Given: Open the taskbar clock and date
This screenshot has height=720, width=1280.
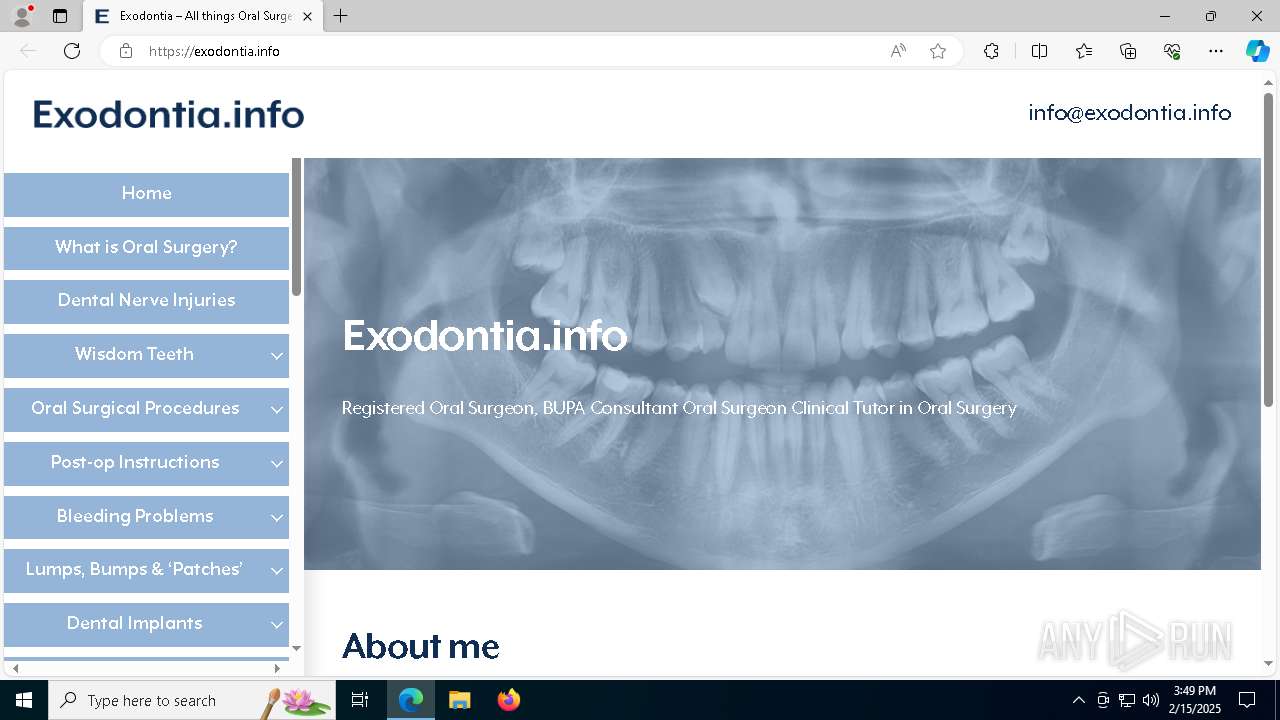Looking at the screenshot, I should coord(1195,700).
